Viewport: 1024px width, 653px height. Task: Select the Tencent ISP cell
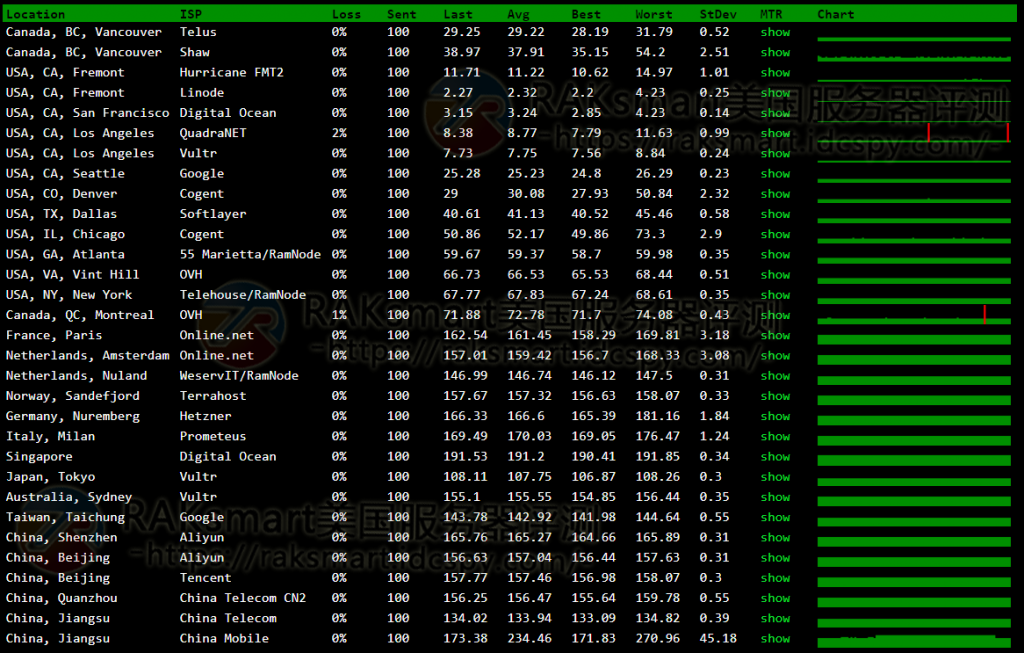coord(206,579)
